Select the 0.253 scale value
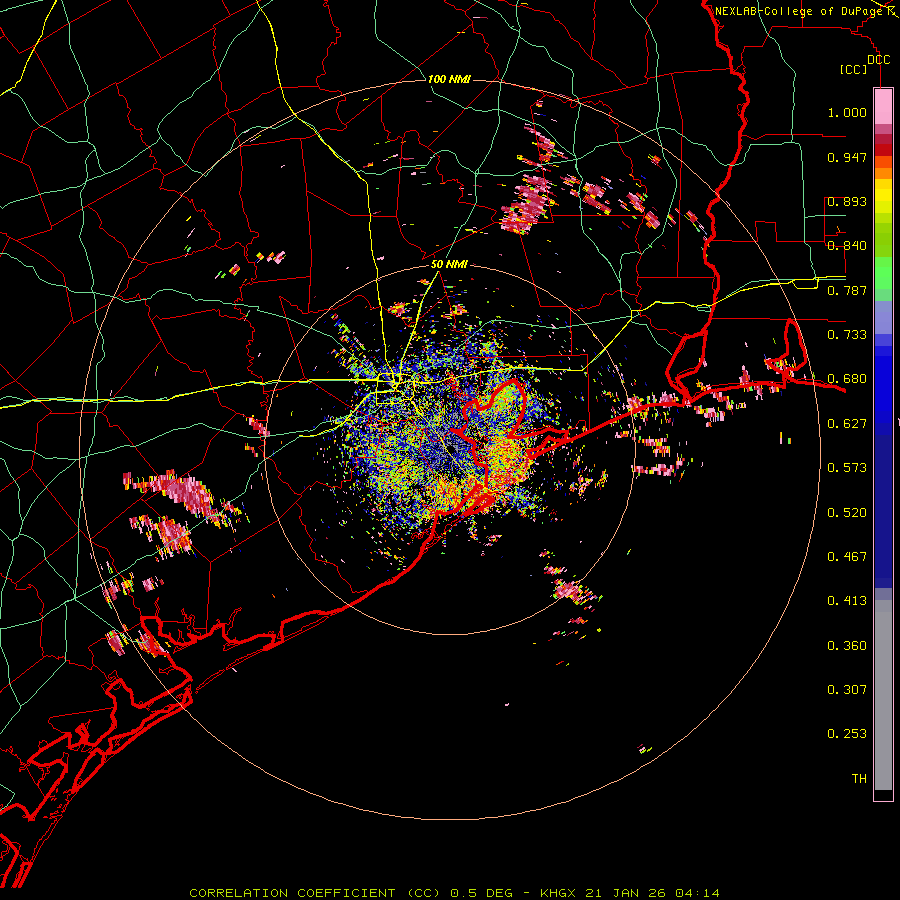The width and height of the screenshot is (900, 900). pos(847,734)
